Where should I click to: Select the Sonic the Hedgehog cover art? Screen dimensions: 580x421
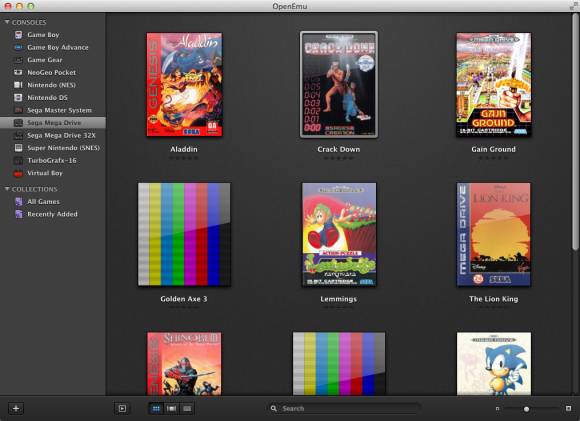coord(494,364)
